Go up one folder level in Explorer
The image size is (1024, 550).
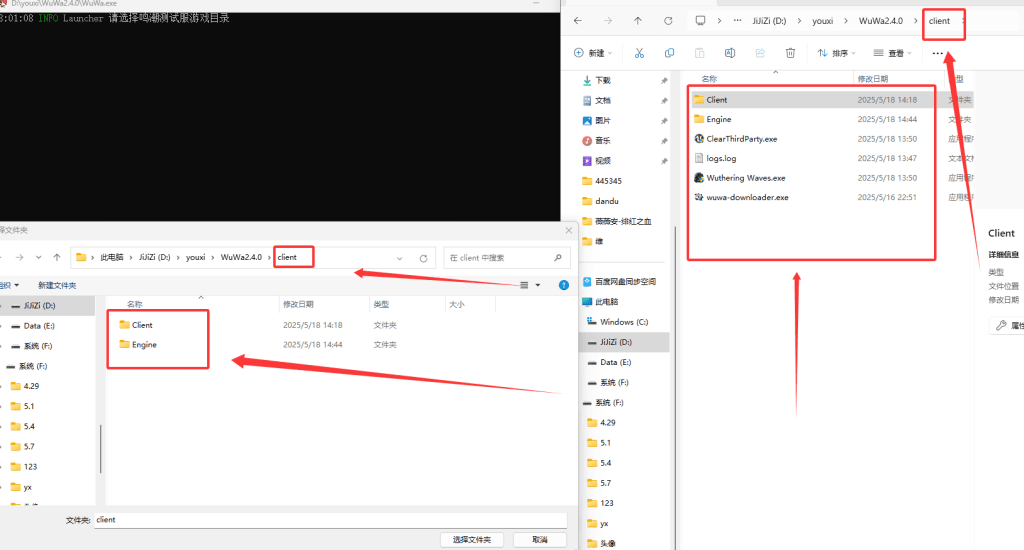point(638,21)
